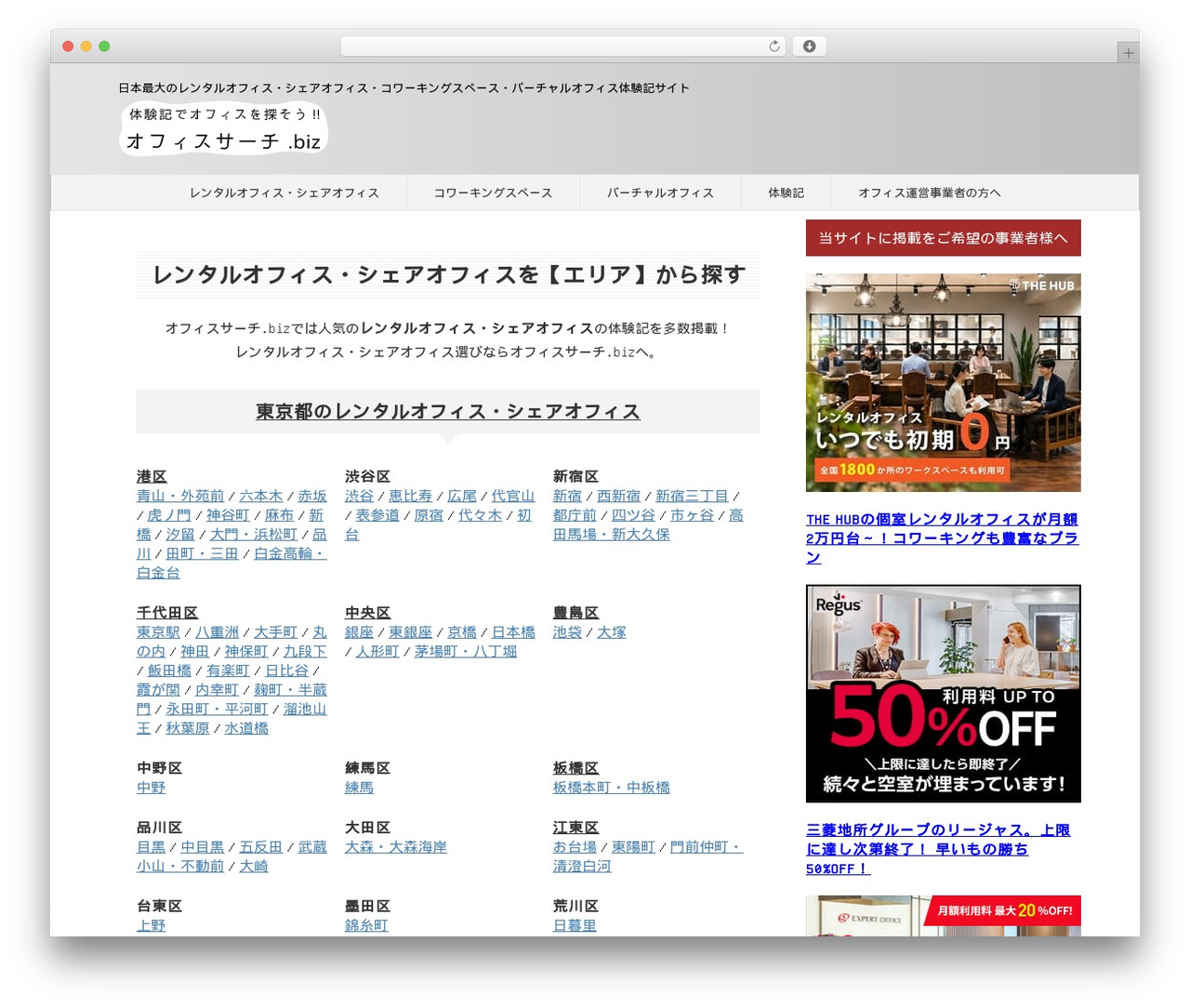Open the 銀座 area link
The height and width of the screenshot is (1008, 1190).
[359, 632]
